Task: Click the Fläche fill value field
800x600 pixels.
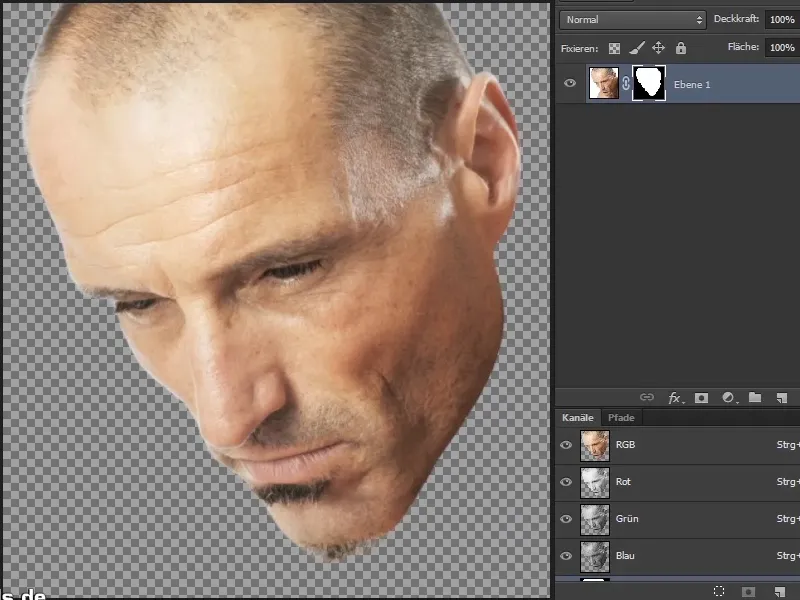Action: click(782, 47)
